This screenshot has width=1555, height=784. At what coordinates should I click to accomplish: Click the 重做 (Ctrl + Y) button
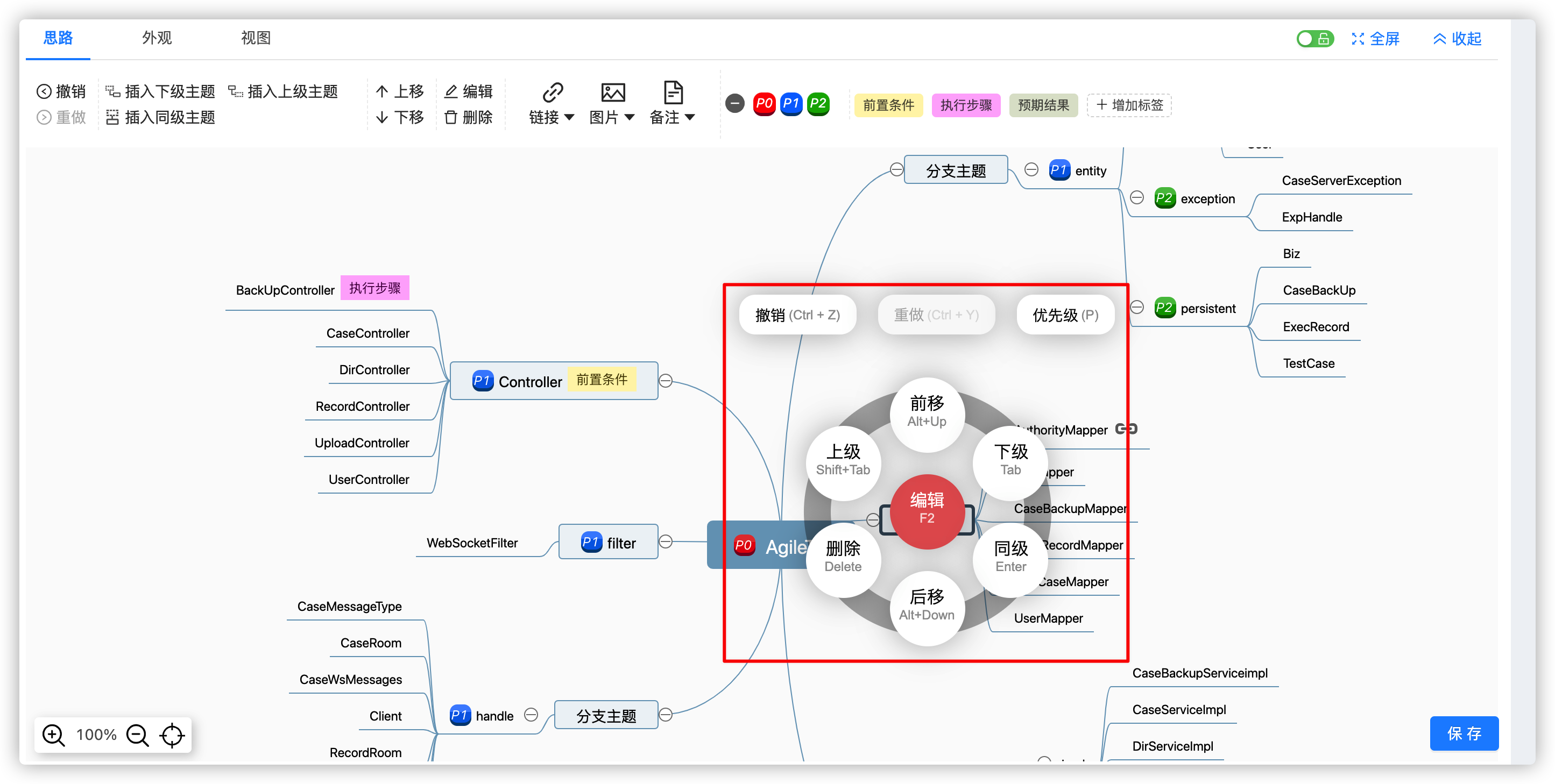coord(936,315)
